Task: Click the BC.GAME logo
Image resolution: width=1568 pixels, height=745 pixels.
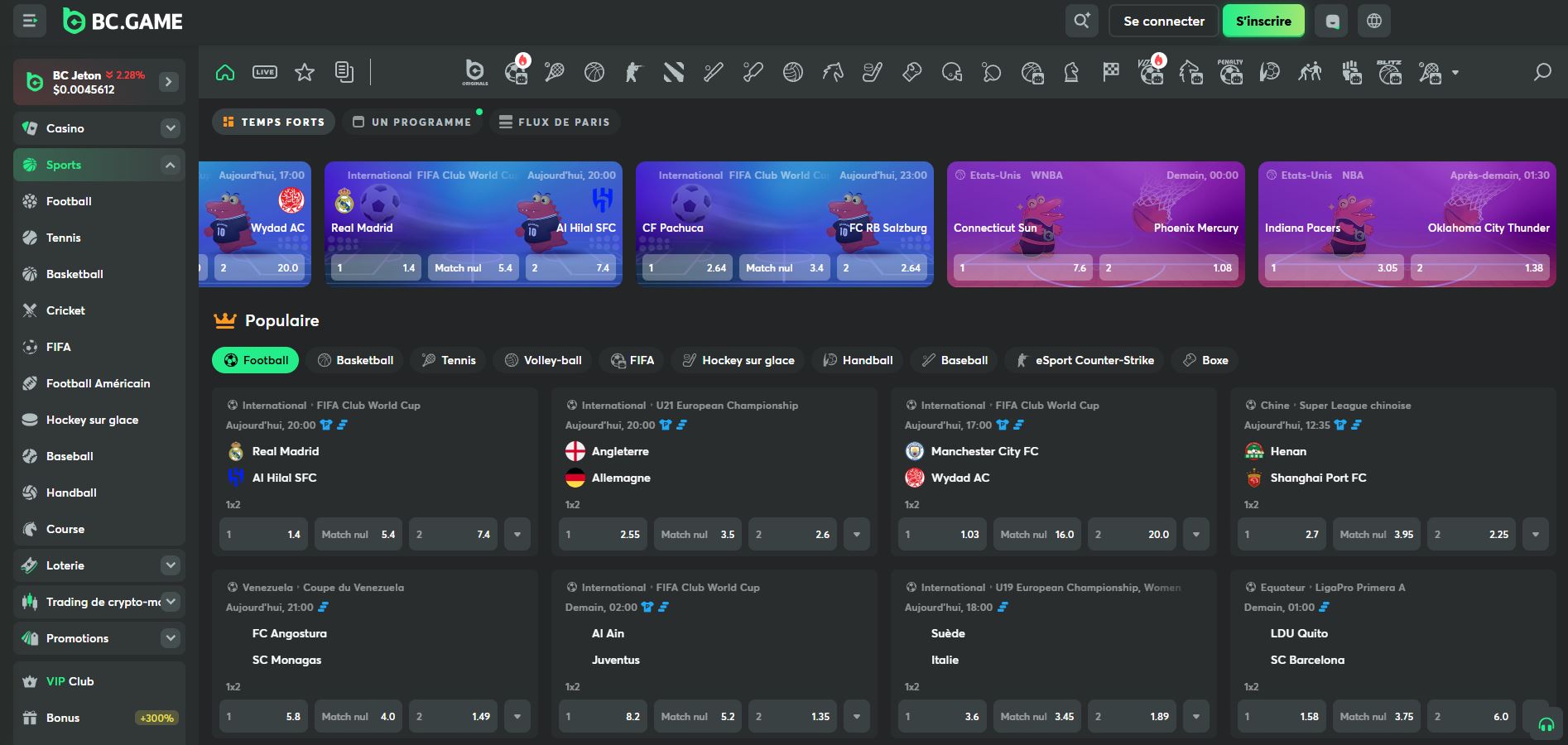Action: tap(123, 22)
